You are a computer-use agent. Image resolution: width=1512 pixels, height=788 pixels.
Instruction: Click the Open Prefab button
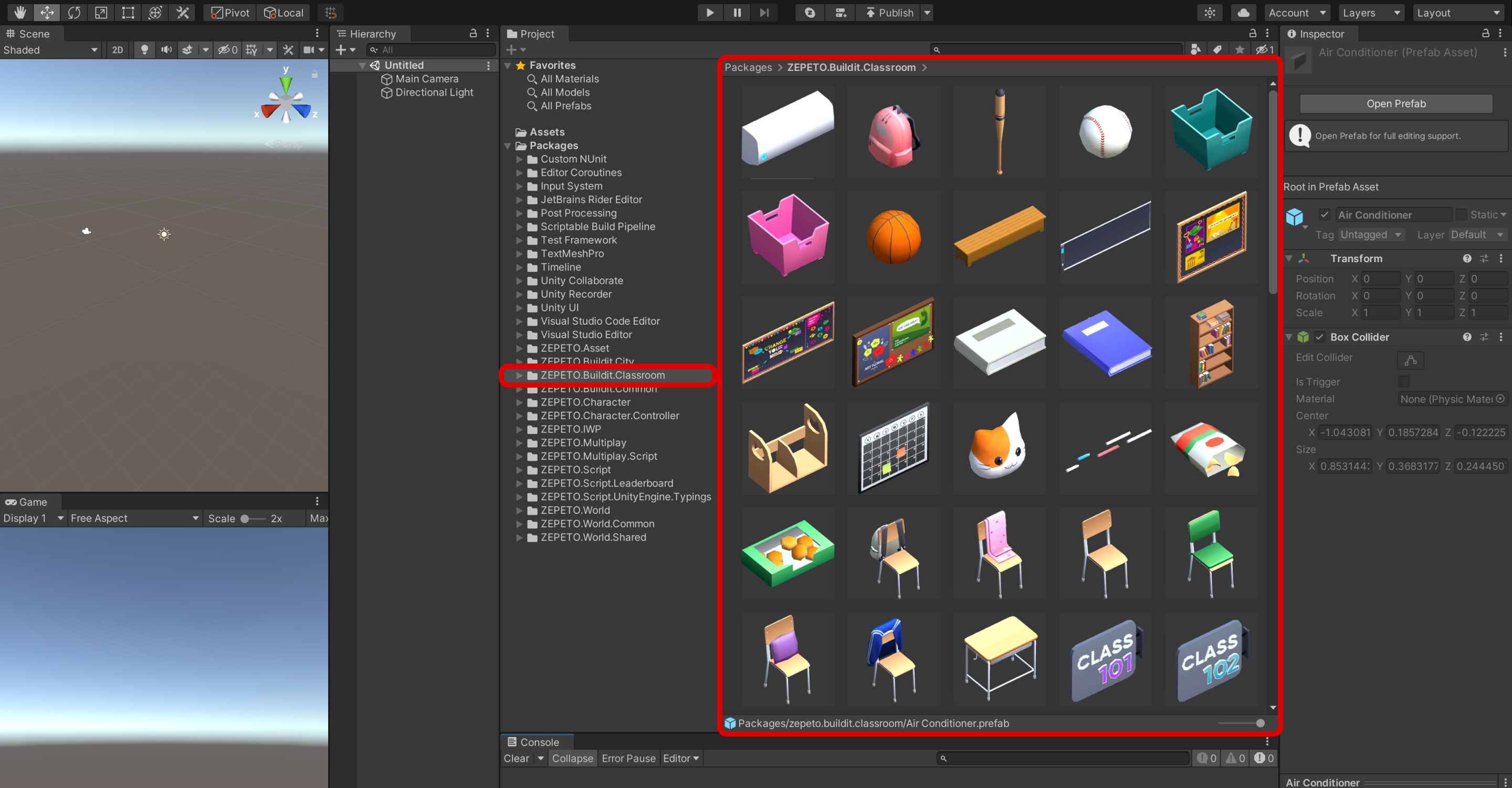pyautogui.click(x=1395, y=103)
